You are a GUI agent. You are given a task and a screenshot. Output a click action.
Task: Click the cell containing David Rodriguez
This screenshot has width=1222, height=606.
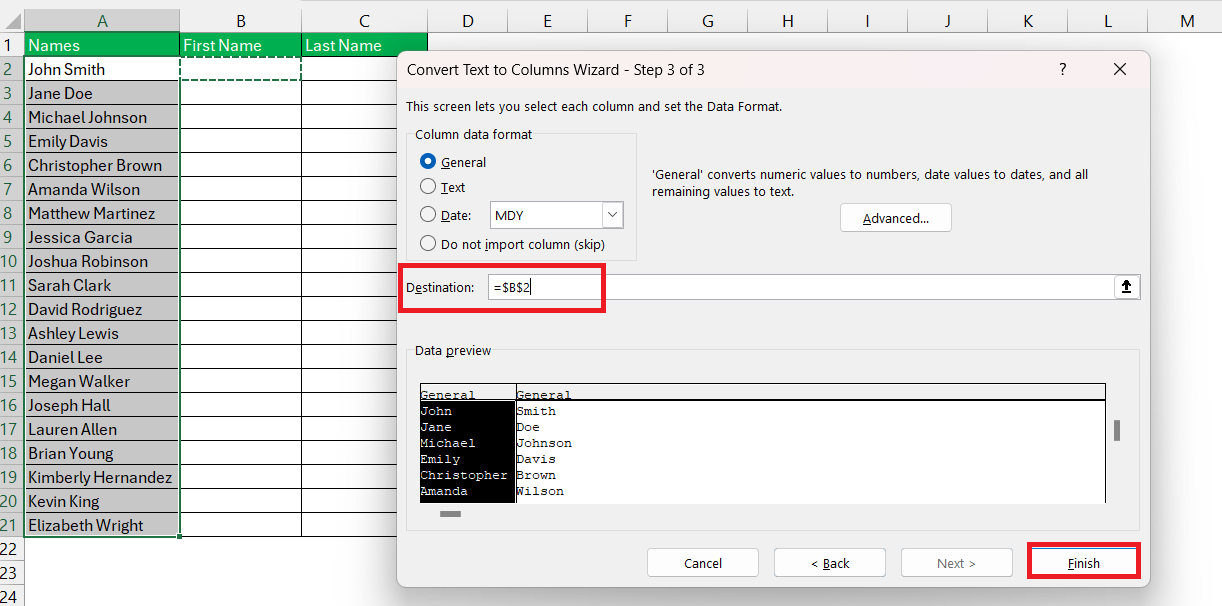(102, 309)
